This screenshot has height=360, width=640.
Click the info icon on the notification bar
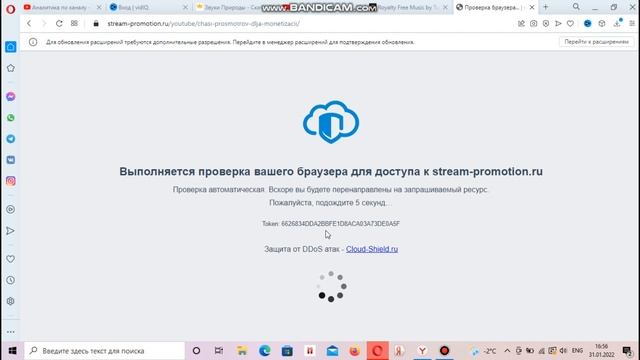33,42
